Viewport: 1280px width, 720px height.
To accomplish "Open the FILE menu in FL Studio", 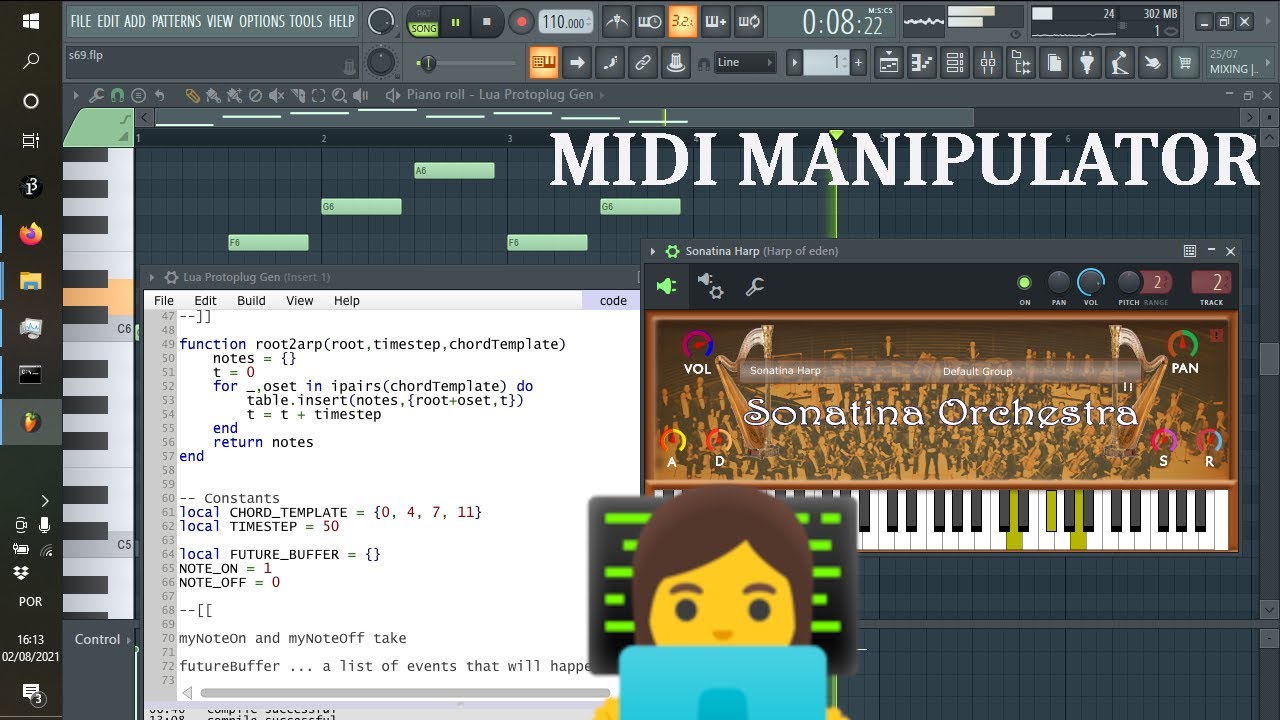I will [x=81, y=21].
